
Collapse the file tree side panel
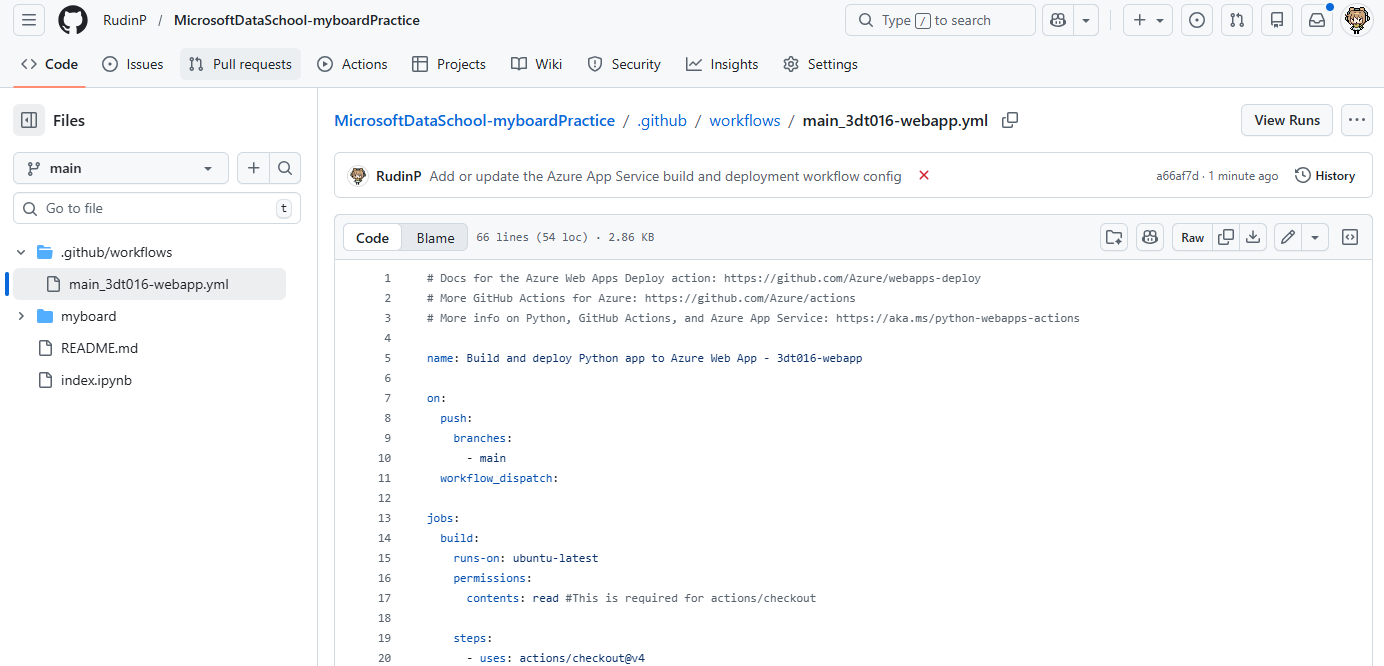pos(29,120)
